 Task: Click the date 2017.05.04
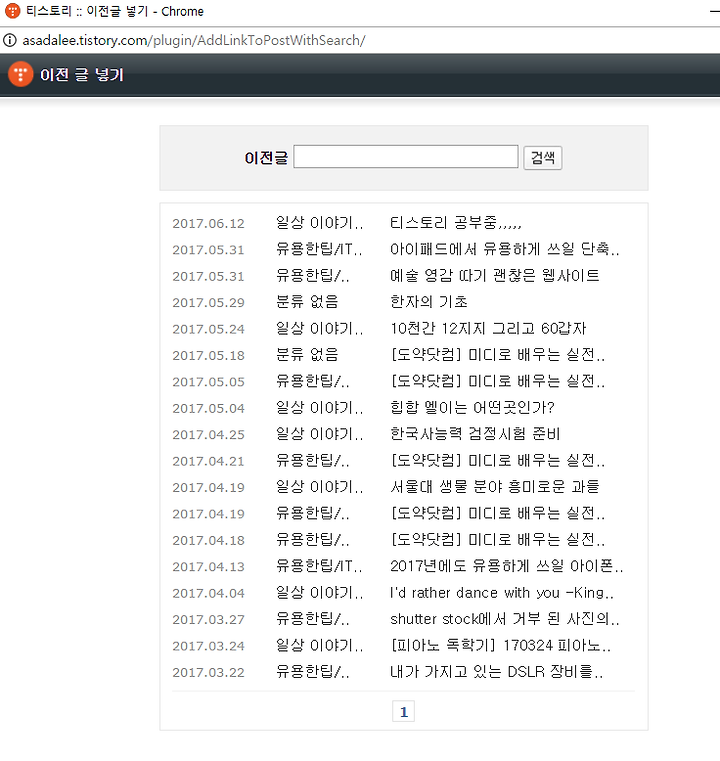[x=208, y=408]
